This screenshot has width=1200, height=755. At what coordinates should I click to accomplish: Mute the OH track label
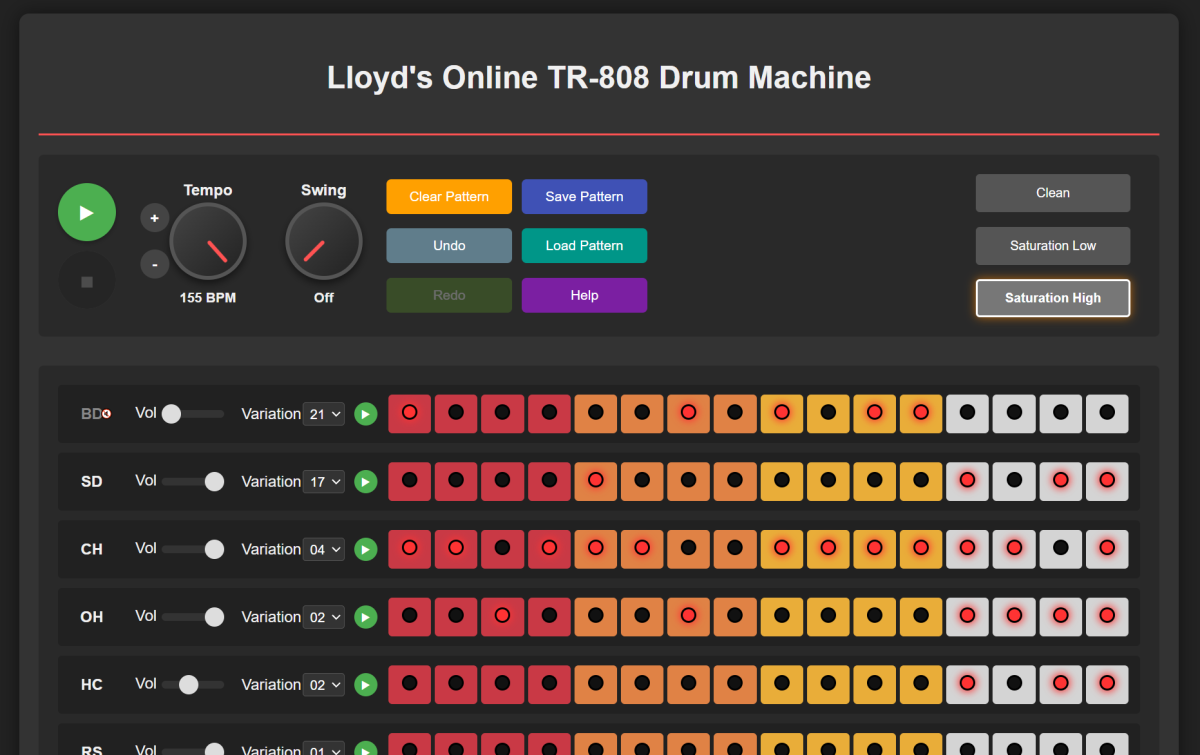point(92,617)
